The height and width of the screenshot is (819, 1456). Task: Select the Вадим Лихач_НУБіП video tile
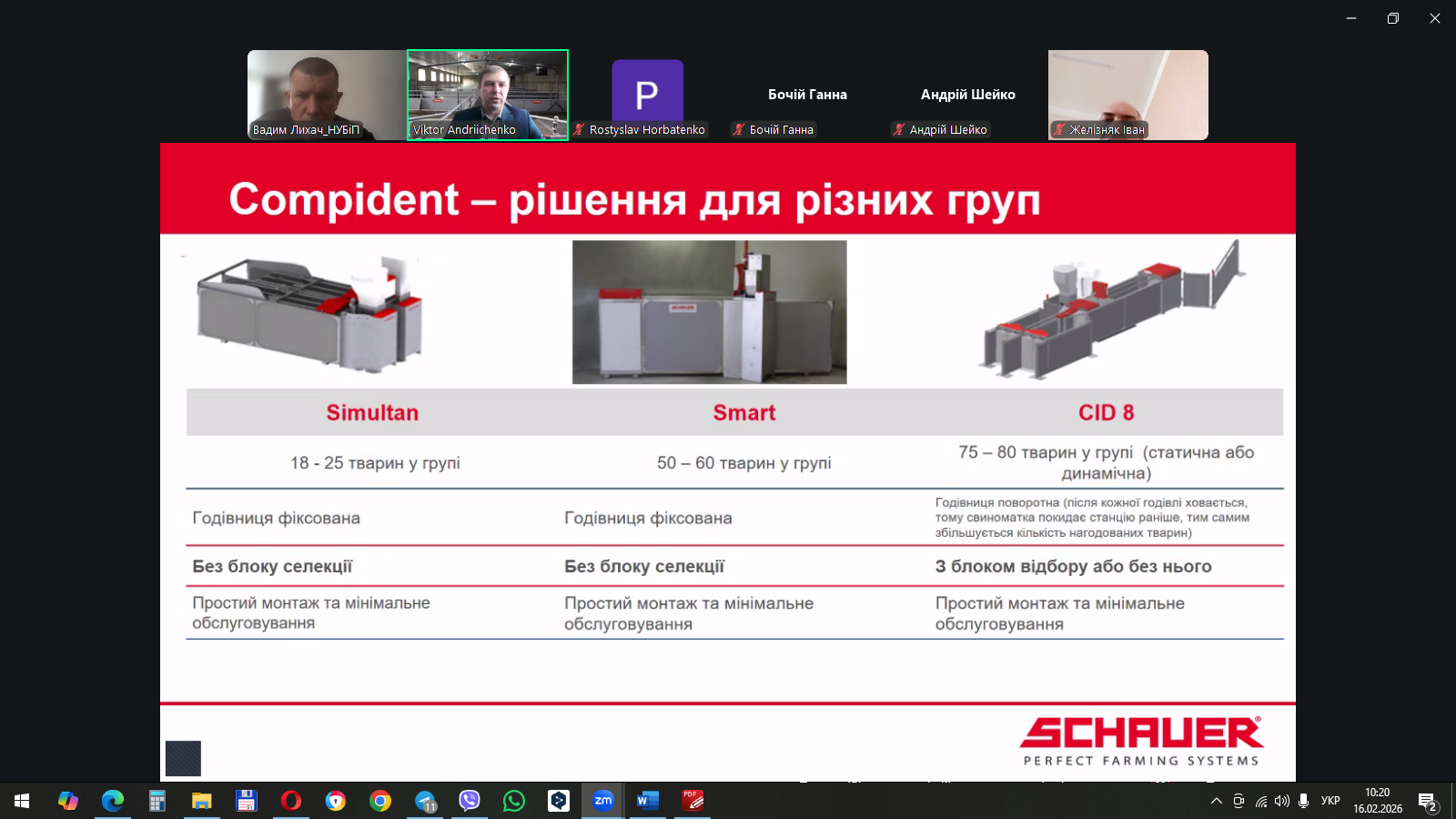pos(328,95)
